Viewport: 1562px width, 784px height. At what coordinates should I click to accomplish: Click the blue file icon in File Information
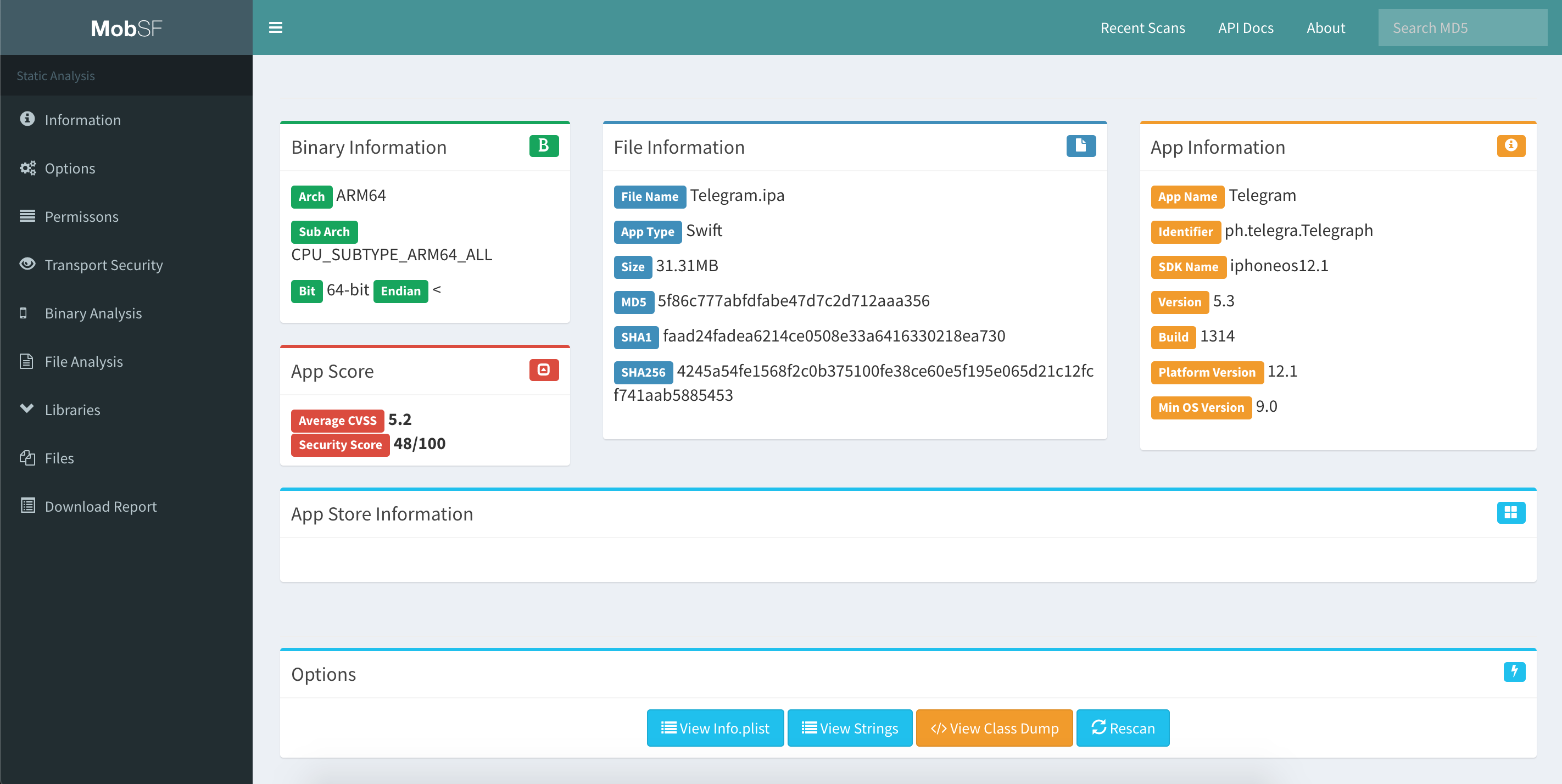[1080, 146]
